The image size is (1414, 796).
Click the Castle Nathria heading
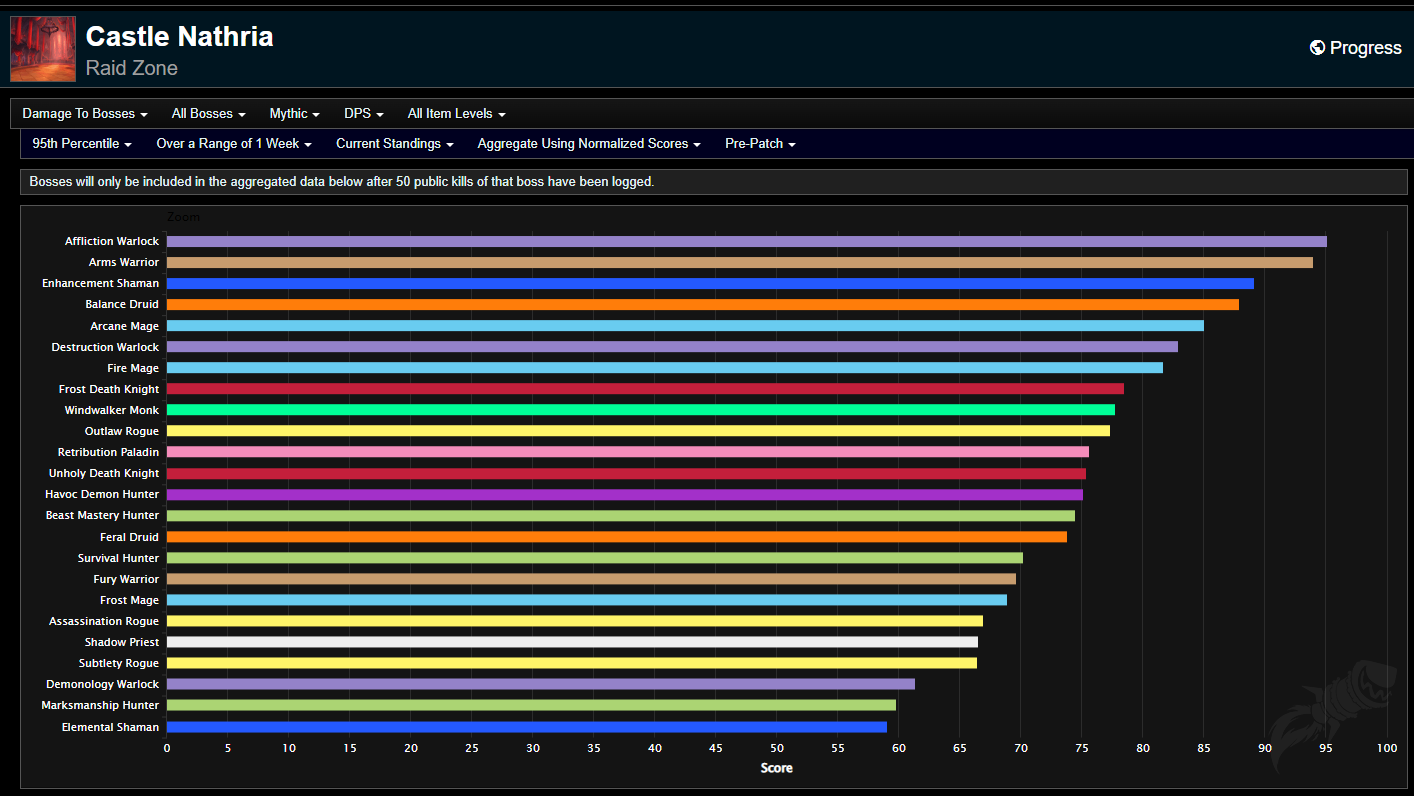[x=179, y=36]
